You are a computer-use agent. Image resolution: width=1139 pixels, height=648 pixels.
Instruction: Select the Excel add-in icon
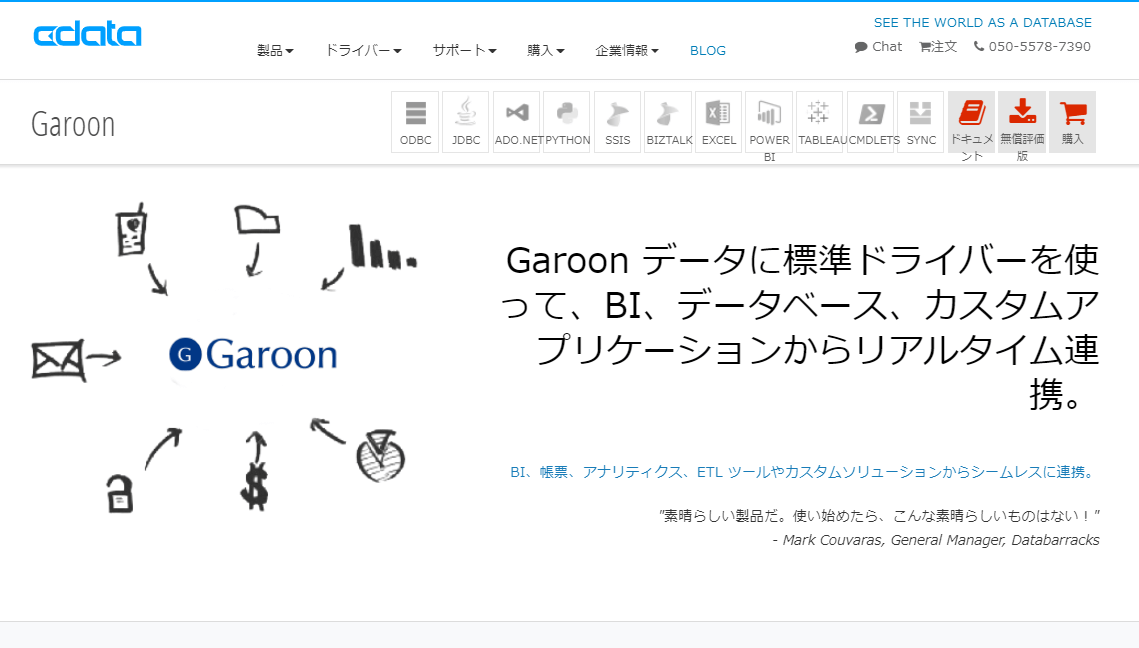[718, 122]
